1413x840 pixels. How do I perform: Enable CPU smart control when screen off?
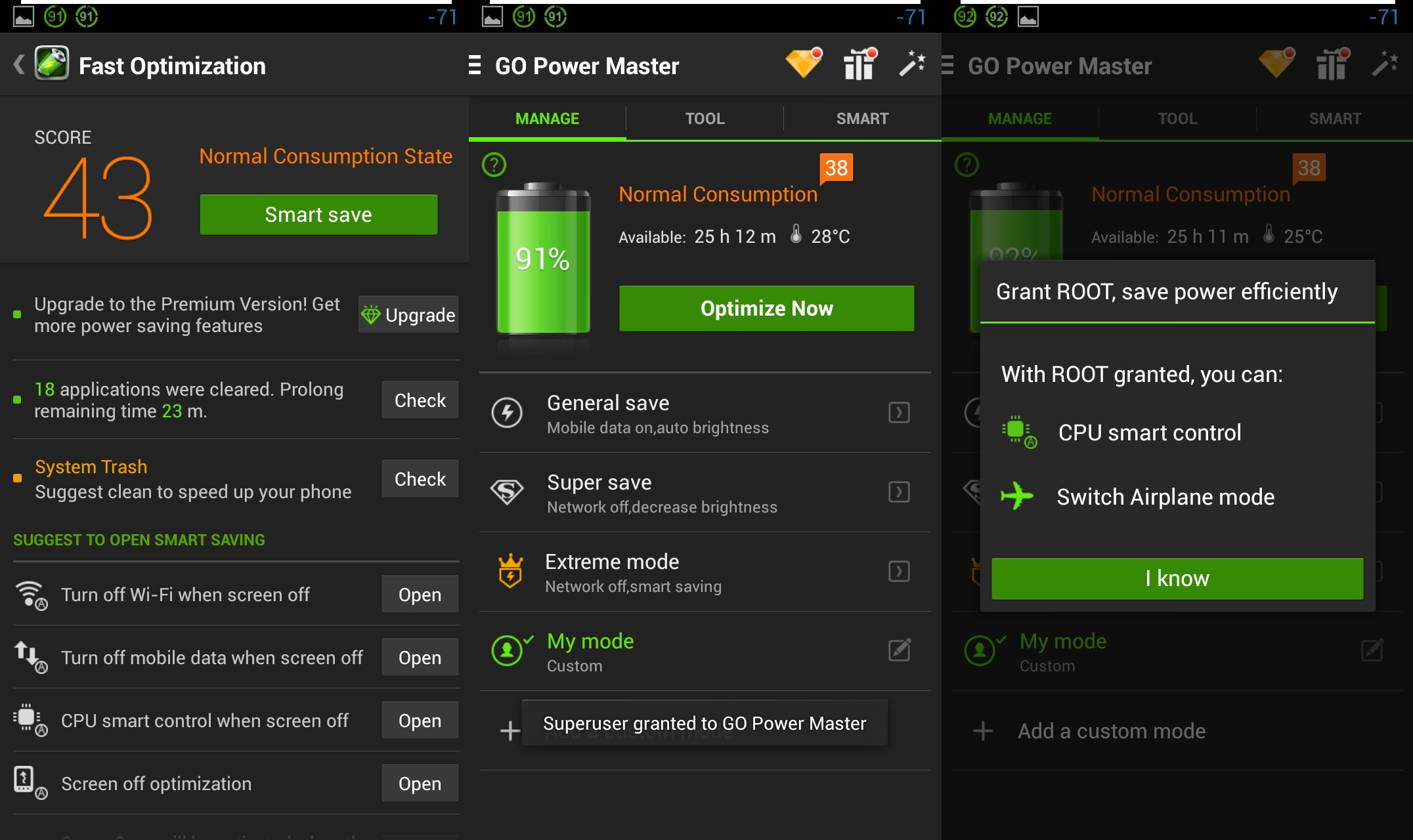point(420,721)
